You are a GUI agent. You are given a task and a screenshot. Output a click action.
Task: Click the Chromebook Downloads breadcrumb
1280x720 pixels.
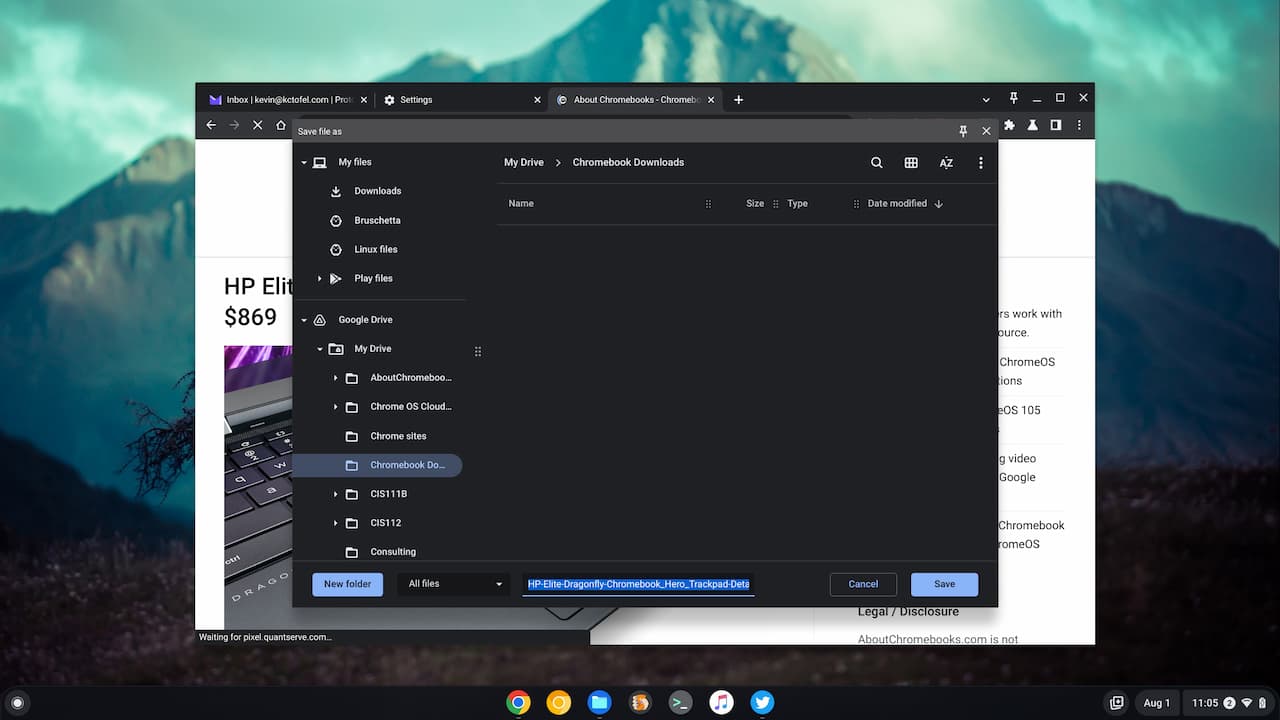click(x=628, y=162)
